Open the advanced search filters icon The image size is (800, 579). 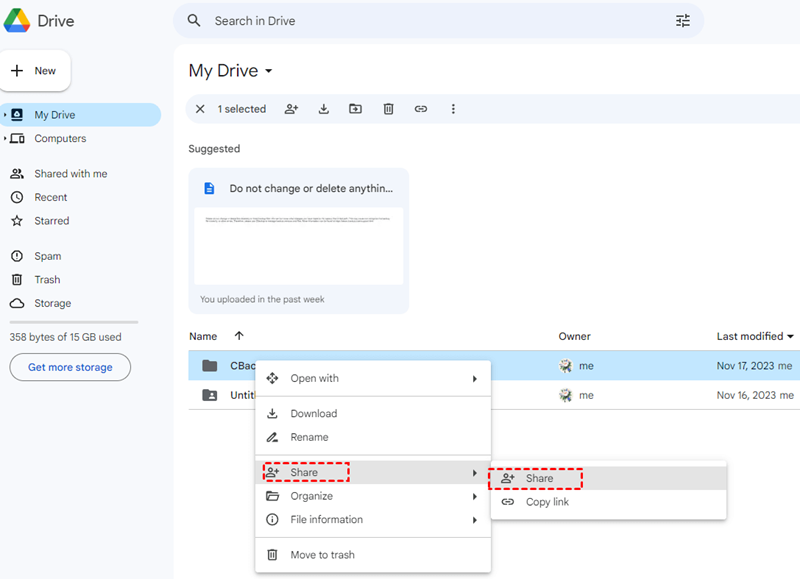tap(684, 20)
